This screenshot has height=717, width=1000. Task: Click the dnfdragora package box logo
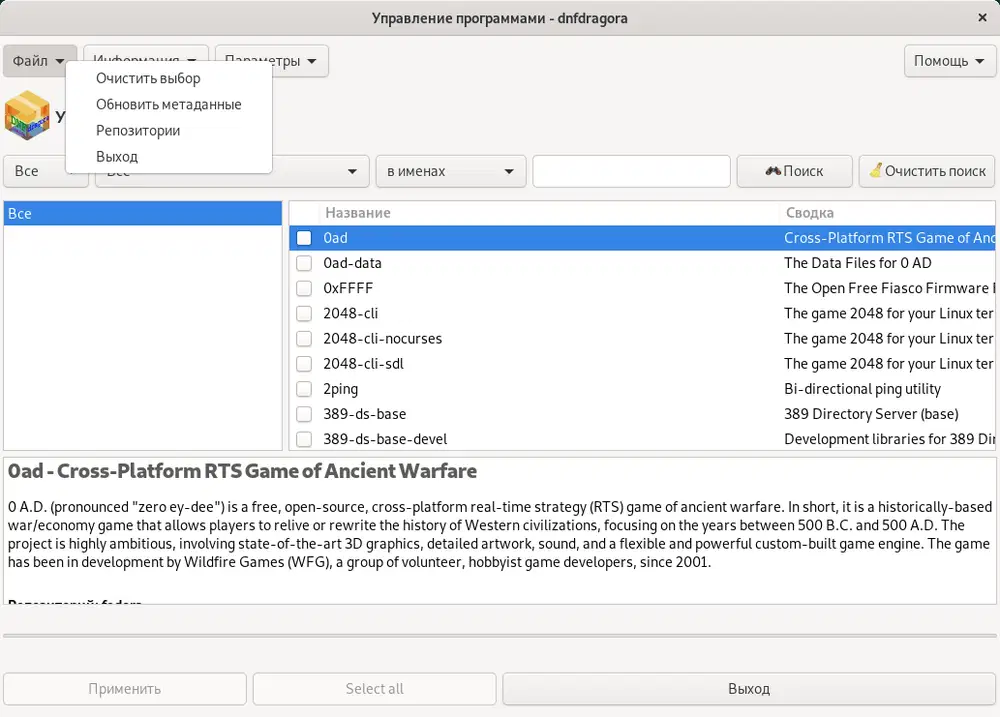[27, 115]
